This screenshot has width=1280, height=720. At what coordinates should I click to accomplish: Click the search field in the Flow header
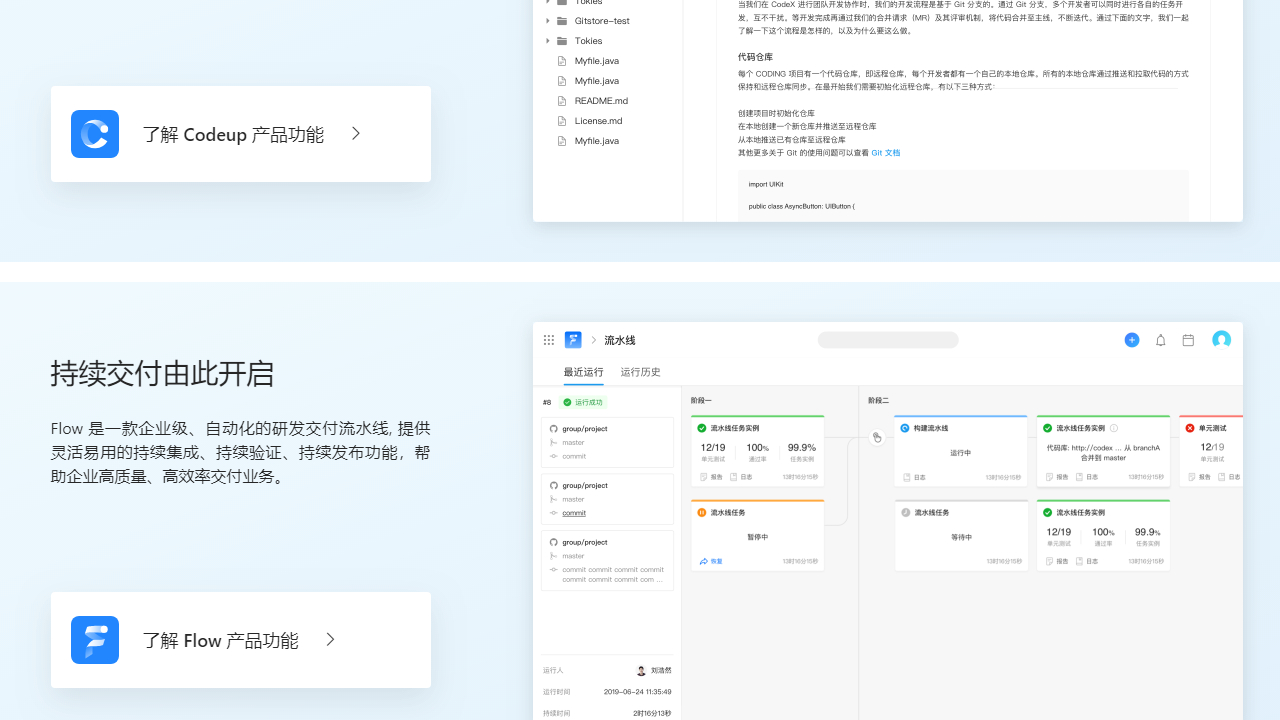point(887,340)
